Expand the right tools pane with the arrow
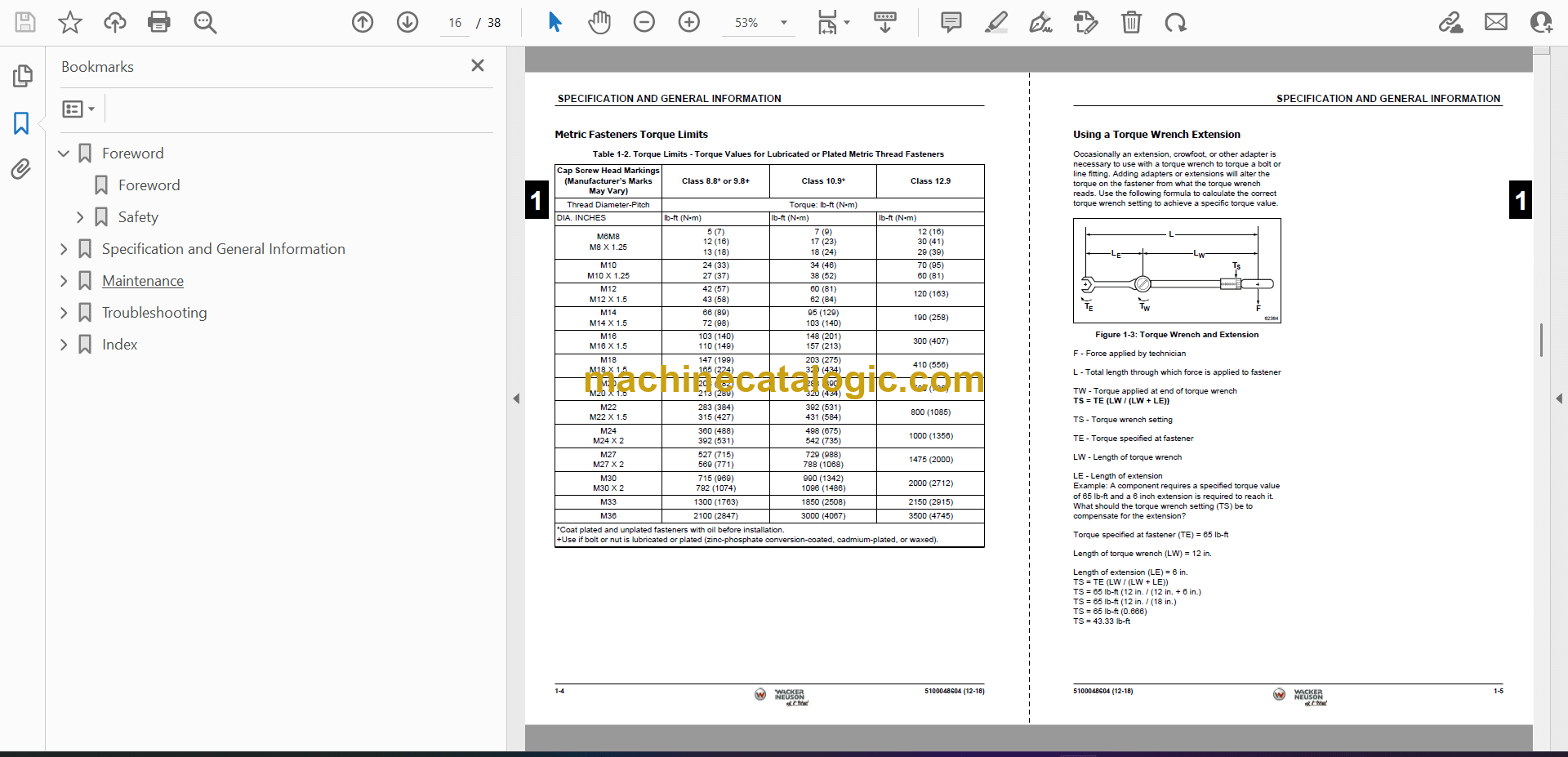 pos(1559,399)
